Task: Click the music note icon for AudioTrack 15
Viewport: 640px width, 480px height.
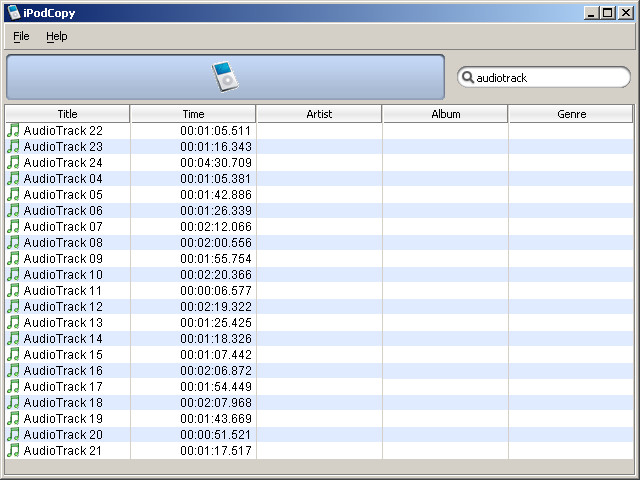Action: pos(13,354)
